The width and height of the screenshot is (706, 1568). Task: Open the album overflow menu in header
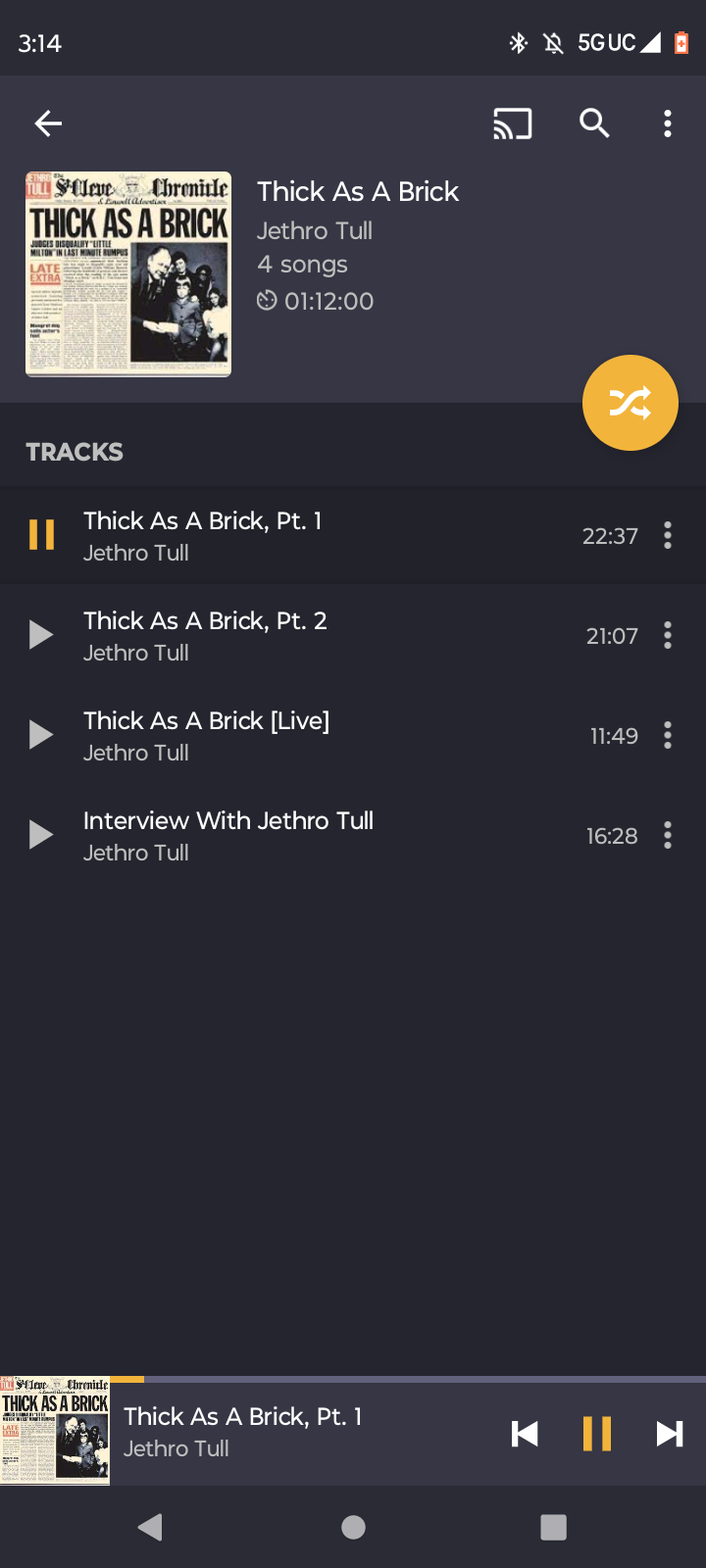point(668,123)
